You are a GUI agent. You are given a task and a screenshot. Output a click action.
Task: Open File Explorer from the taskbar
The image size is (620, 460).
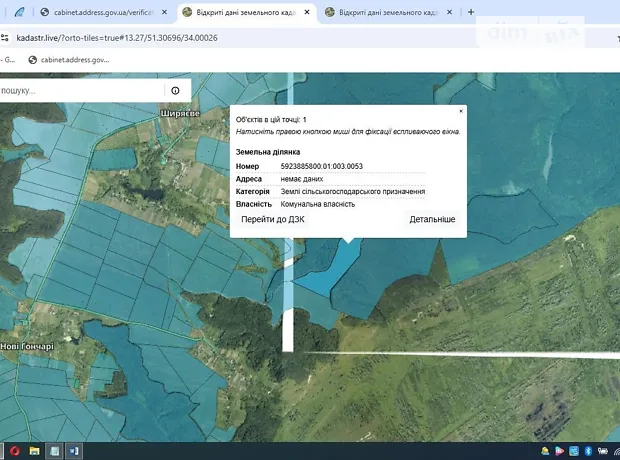[x=35, y=450]
